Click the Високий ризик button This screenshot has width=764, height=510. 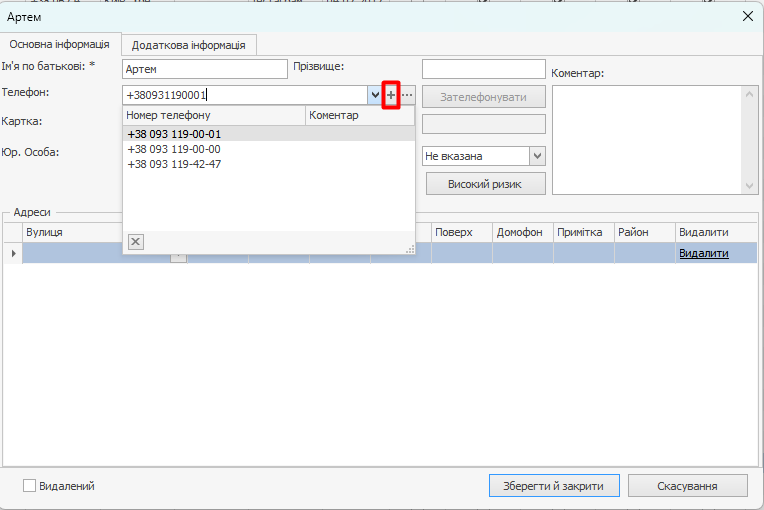[485, 184]
